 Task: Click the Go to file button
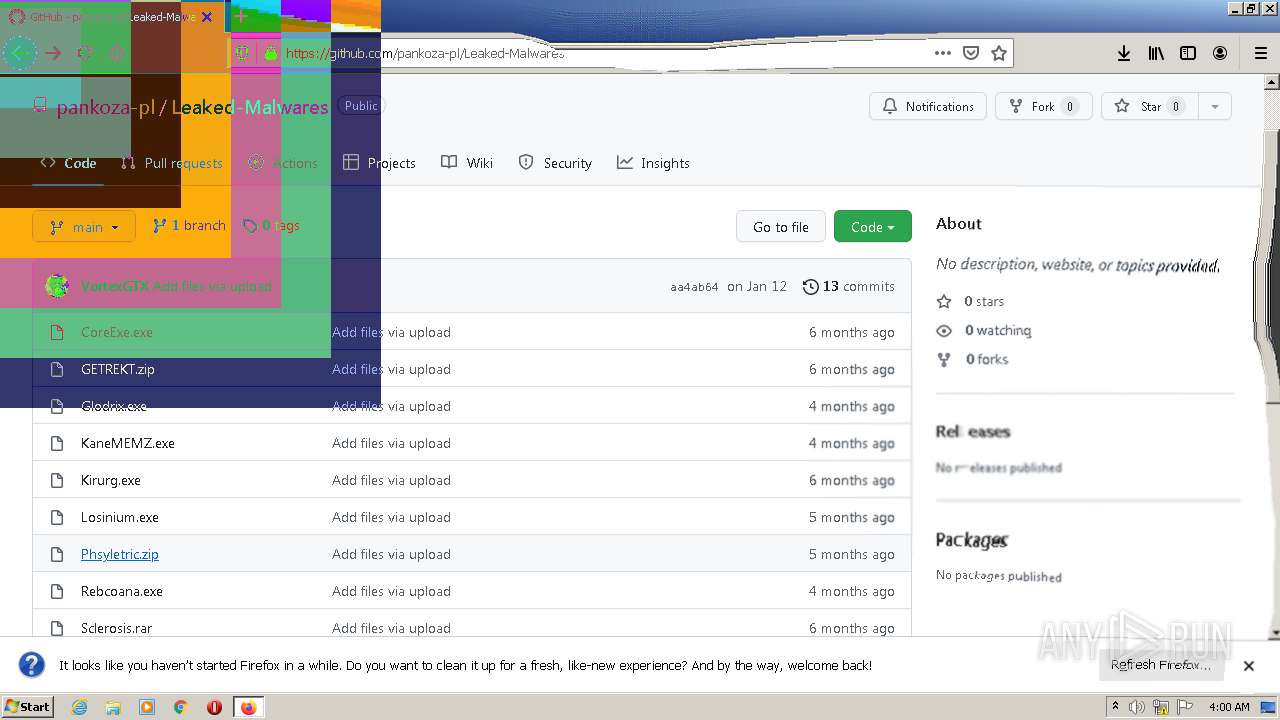(x=780, y=226)
